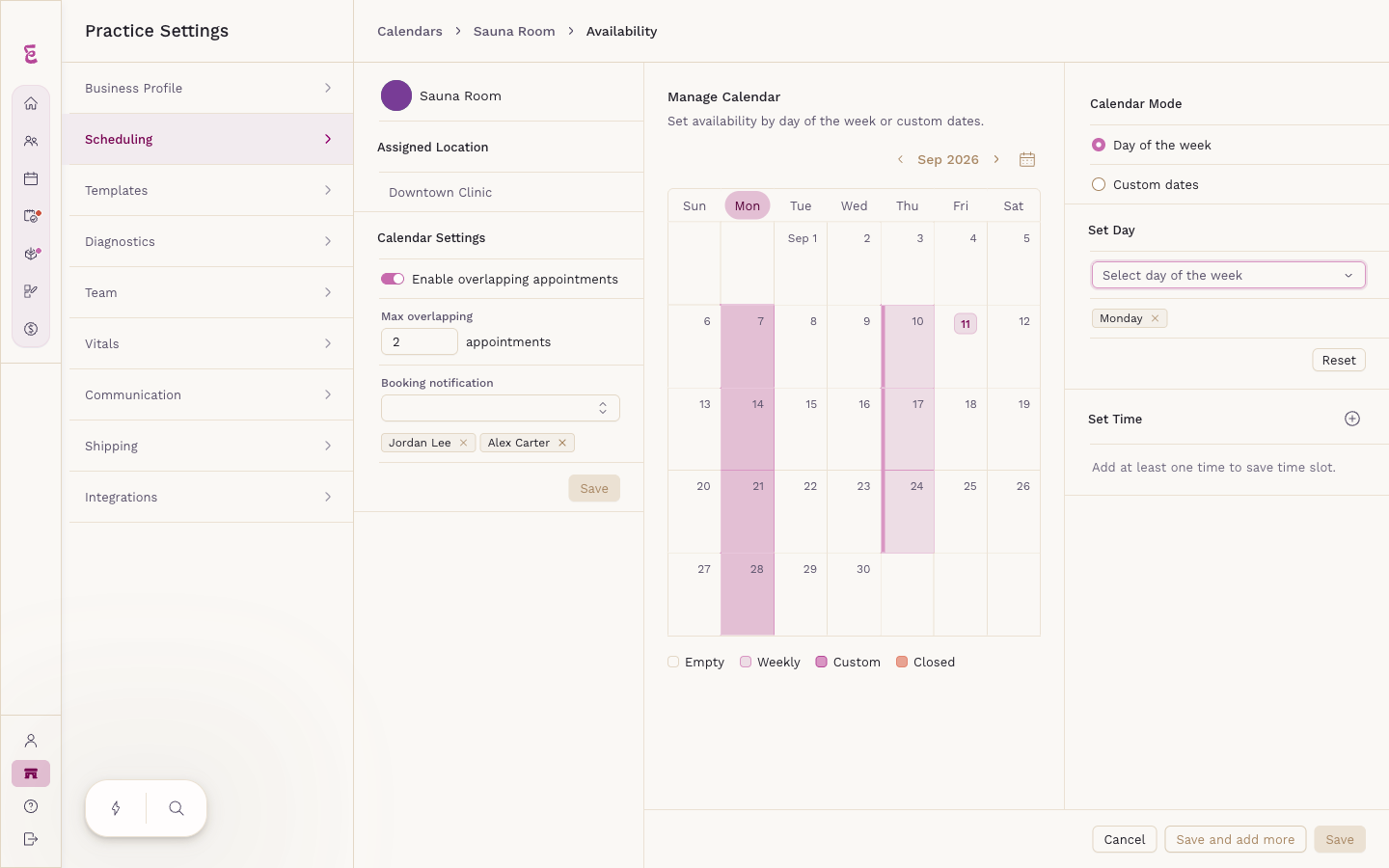Screen dimensions: 1389x868
Task: Open the Shipping settings item
Action: [x=211, y=446]
